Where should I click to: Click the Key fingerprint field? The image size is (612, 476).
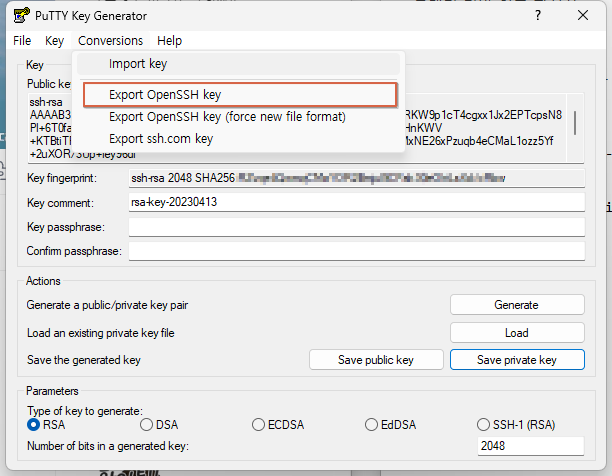pos(357,178)
